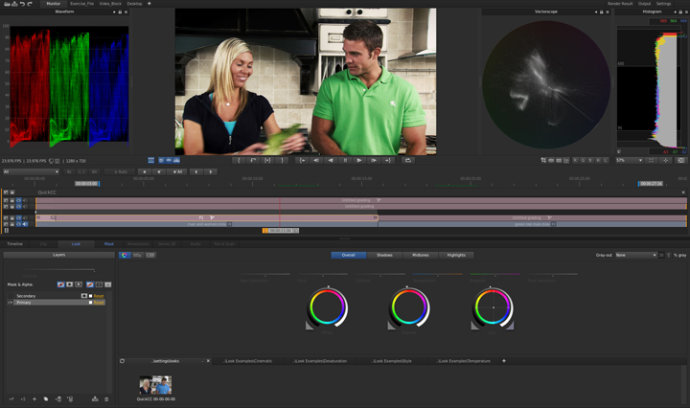The height and width of the screenshot is (408, 690).
Task: Click the refresh icon beside the looks tabs
Action: point(122,360)
